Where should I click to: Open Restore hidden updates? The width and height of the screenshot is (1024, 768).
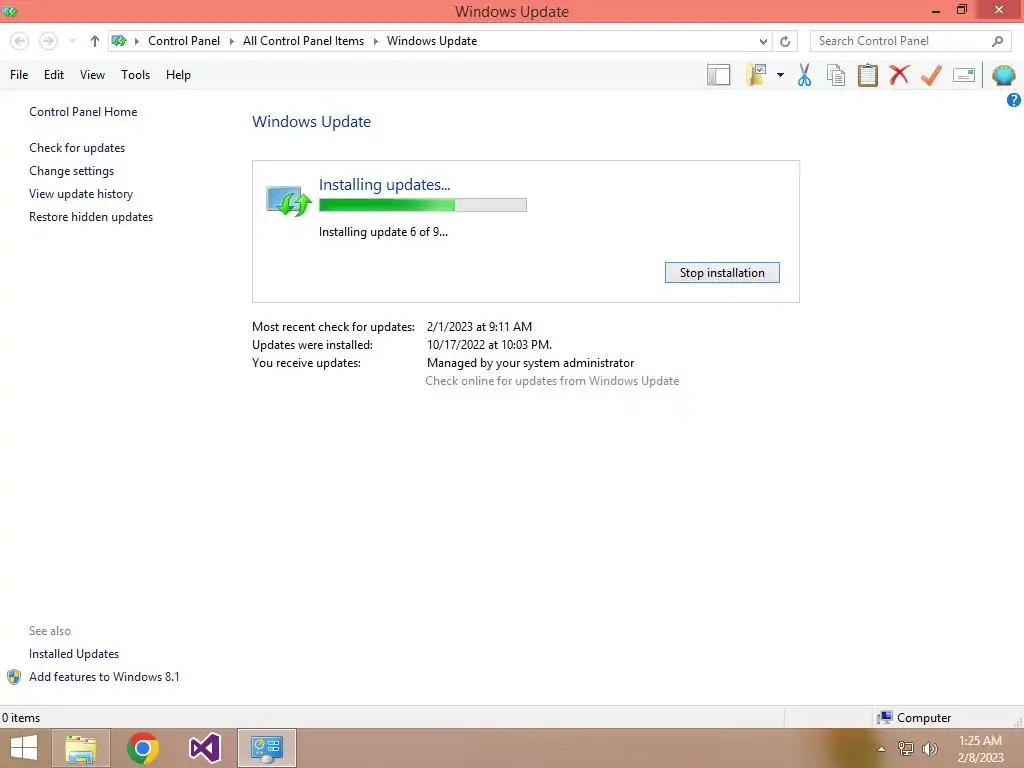coord(91,217)
